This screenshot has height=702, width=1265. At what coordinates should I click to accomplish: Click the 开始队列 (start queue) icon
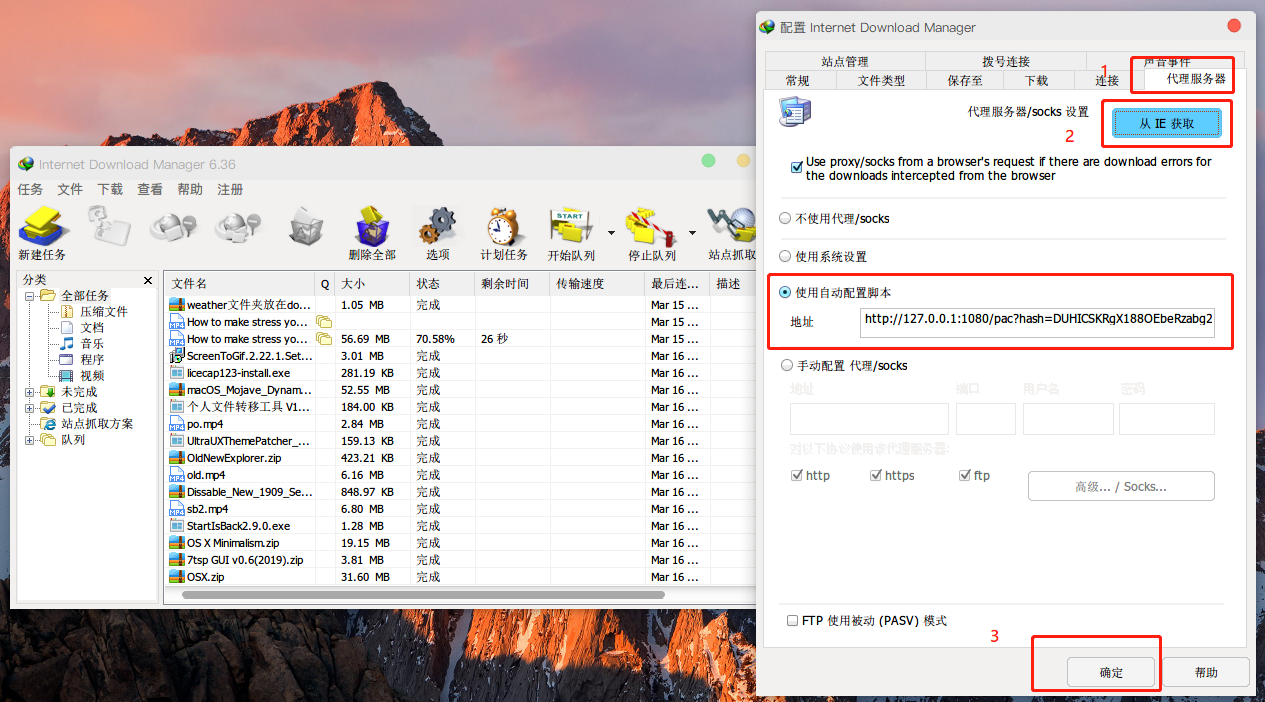pos(571,228)
